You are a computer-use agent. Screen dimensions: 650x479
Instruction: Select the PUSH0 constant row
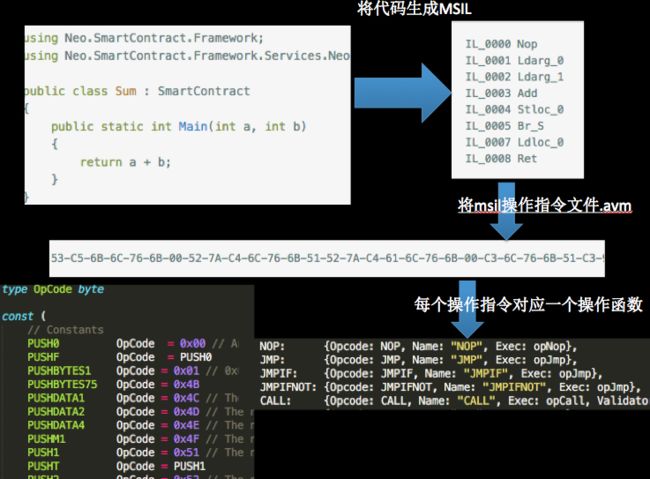click(133, 344)
